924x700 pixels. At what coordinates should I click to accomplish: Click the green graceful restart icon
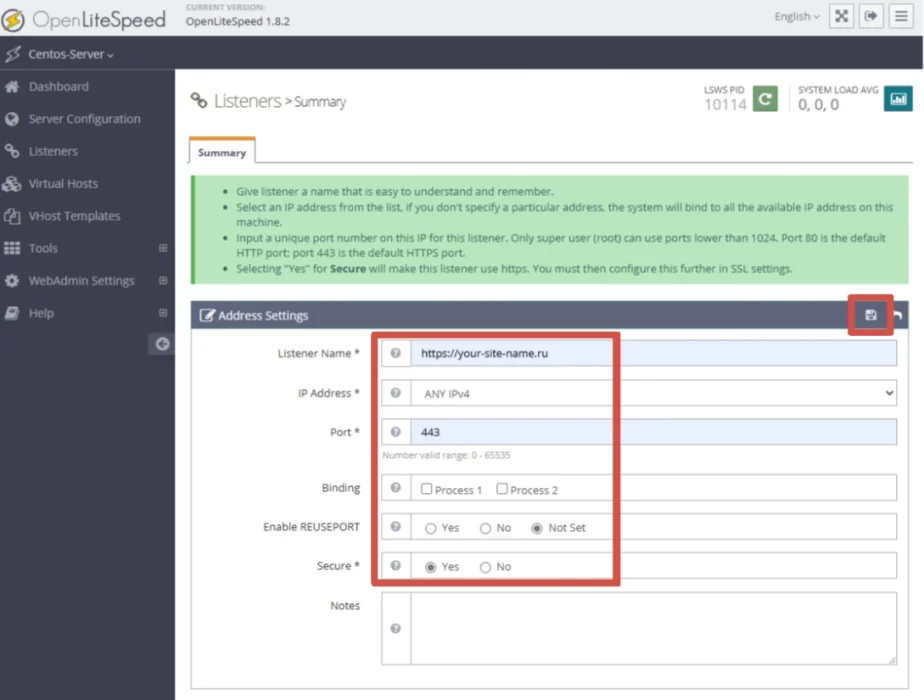(x=765, y=98)
